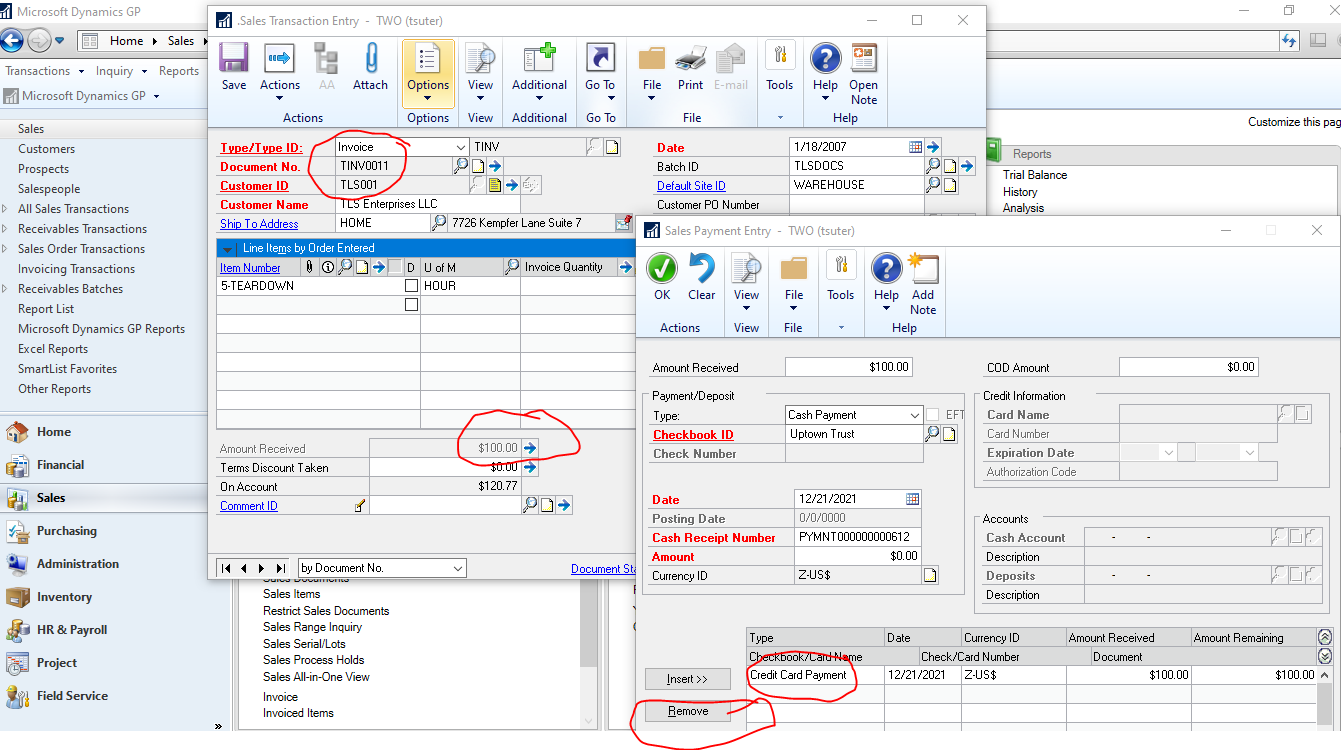Toggle the D checkbox for 5-TEARDOWN
The height and width of the screenshot is (750, 1341).
pos(411,286)
